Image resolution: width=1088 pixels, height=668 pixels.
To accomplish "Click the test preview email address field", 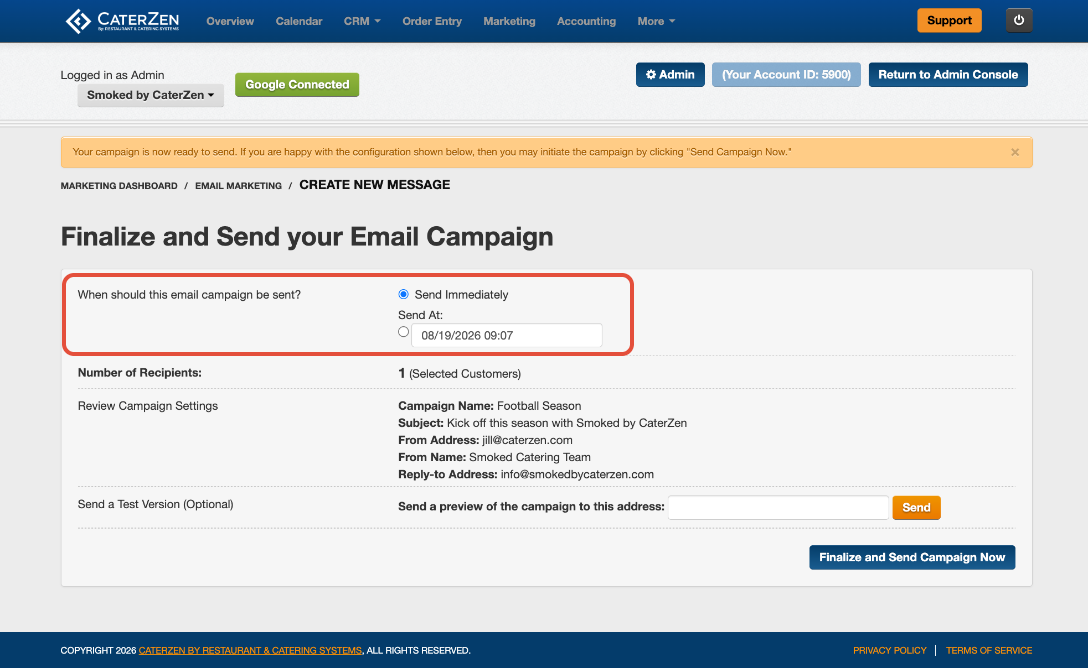I will (x=778, y=507).
